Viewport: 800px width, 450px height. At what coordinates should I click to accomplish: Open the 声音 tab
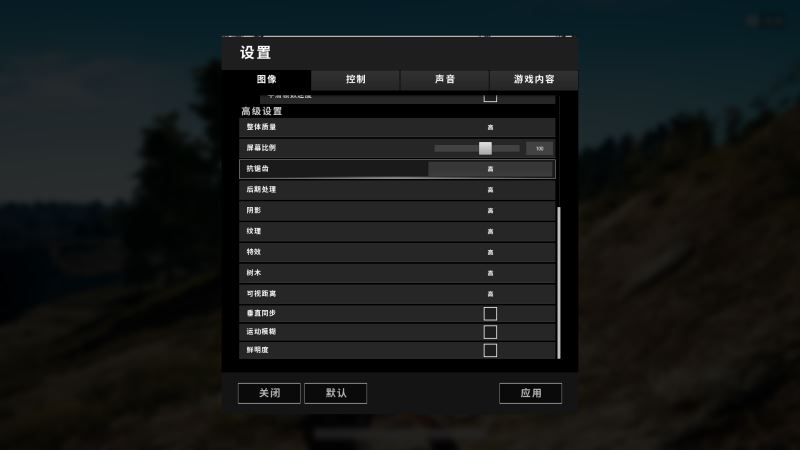tap(444, 80)
